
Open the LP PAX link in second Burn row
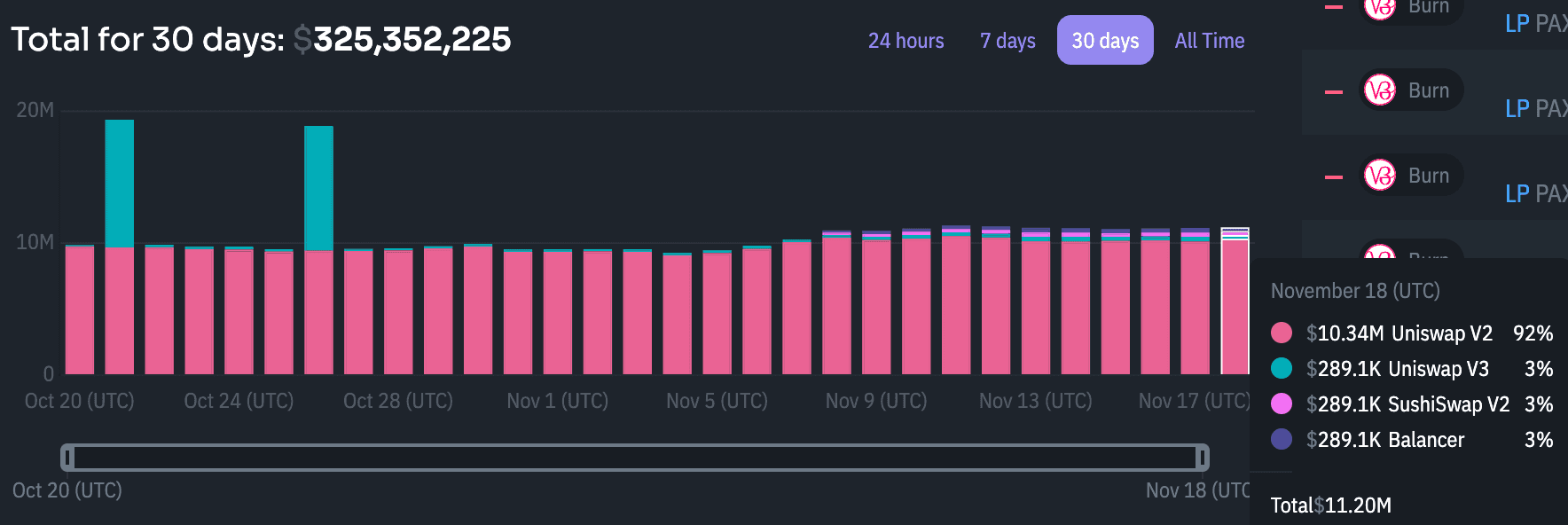pos(1535,109)
